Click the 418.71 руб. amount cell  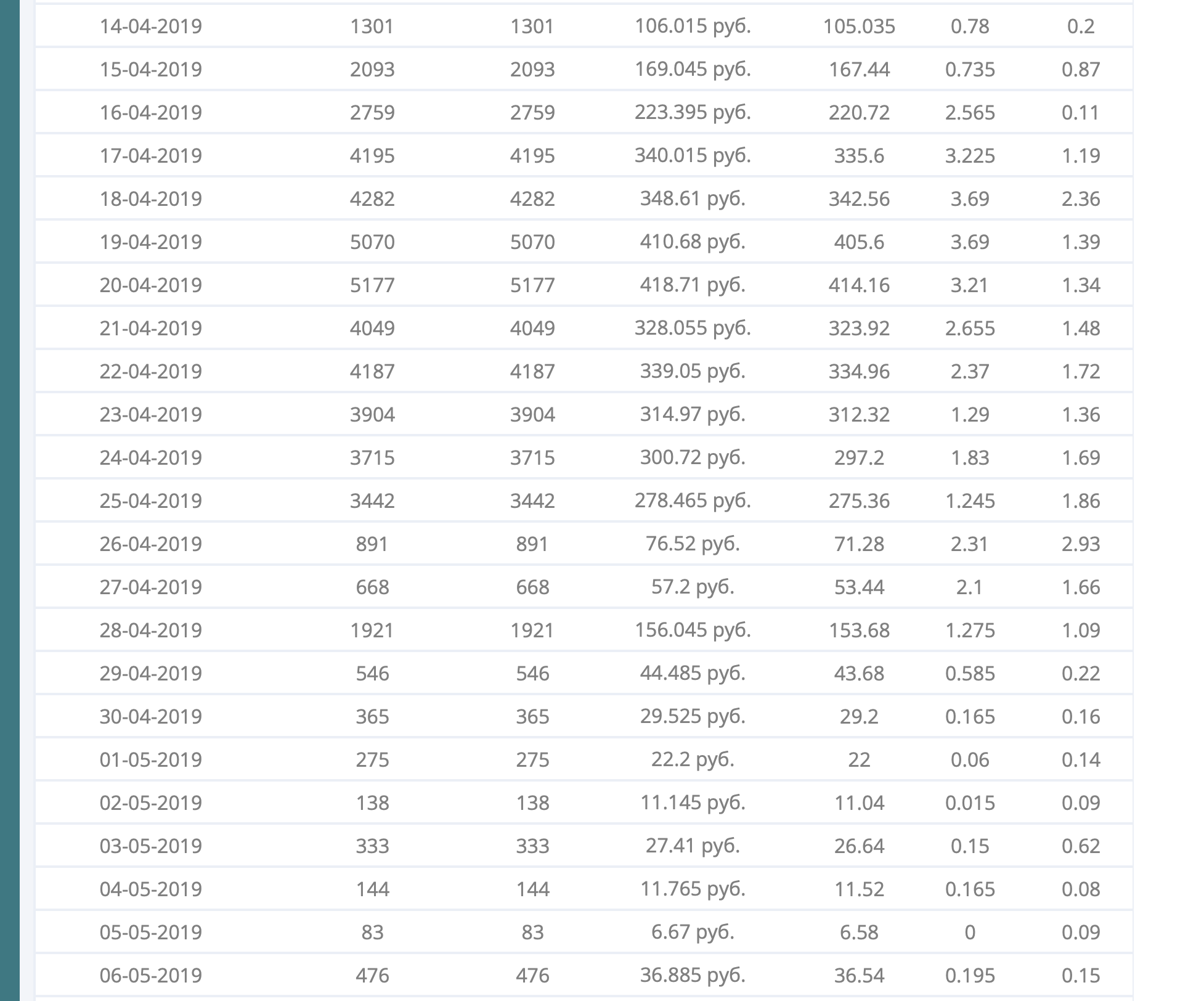pos(693,285)
